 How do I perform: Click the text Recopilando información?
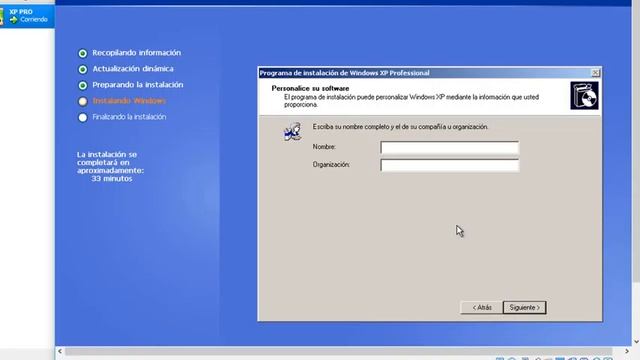point(136,53)
